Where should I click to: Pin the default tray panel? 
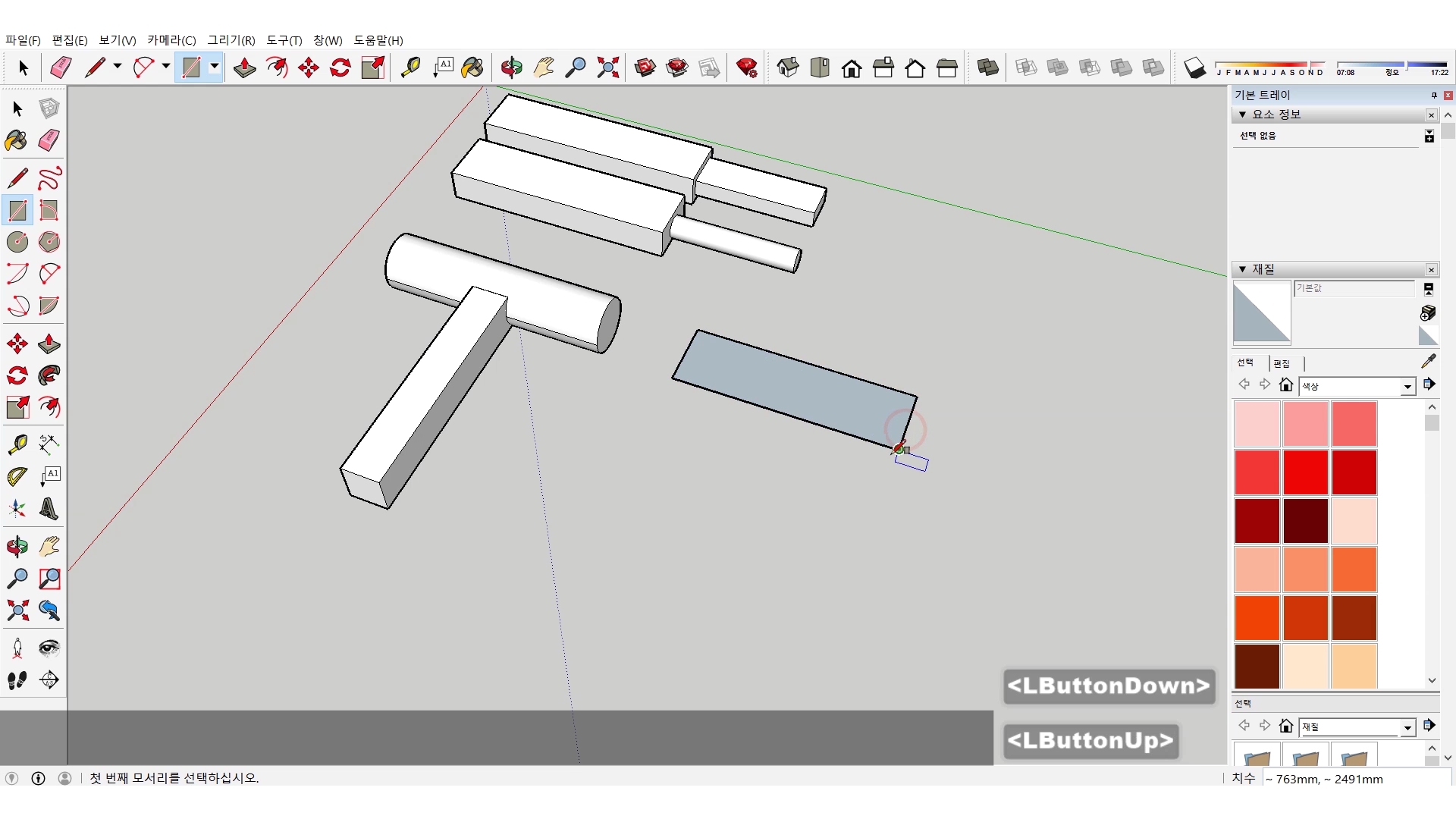click(1433, 95)
